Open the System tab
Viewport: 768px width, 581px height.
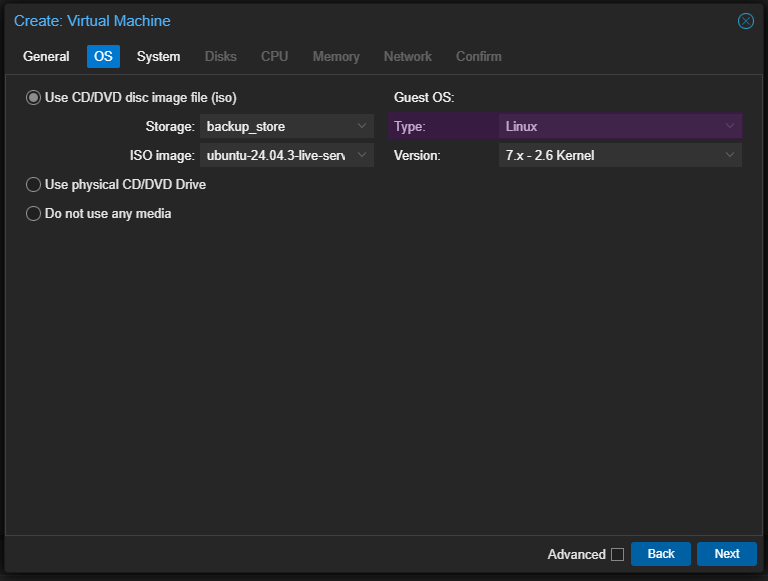[158, 57]
